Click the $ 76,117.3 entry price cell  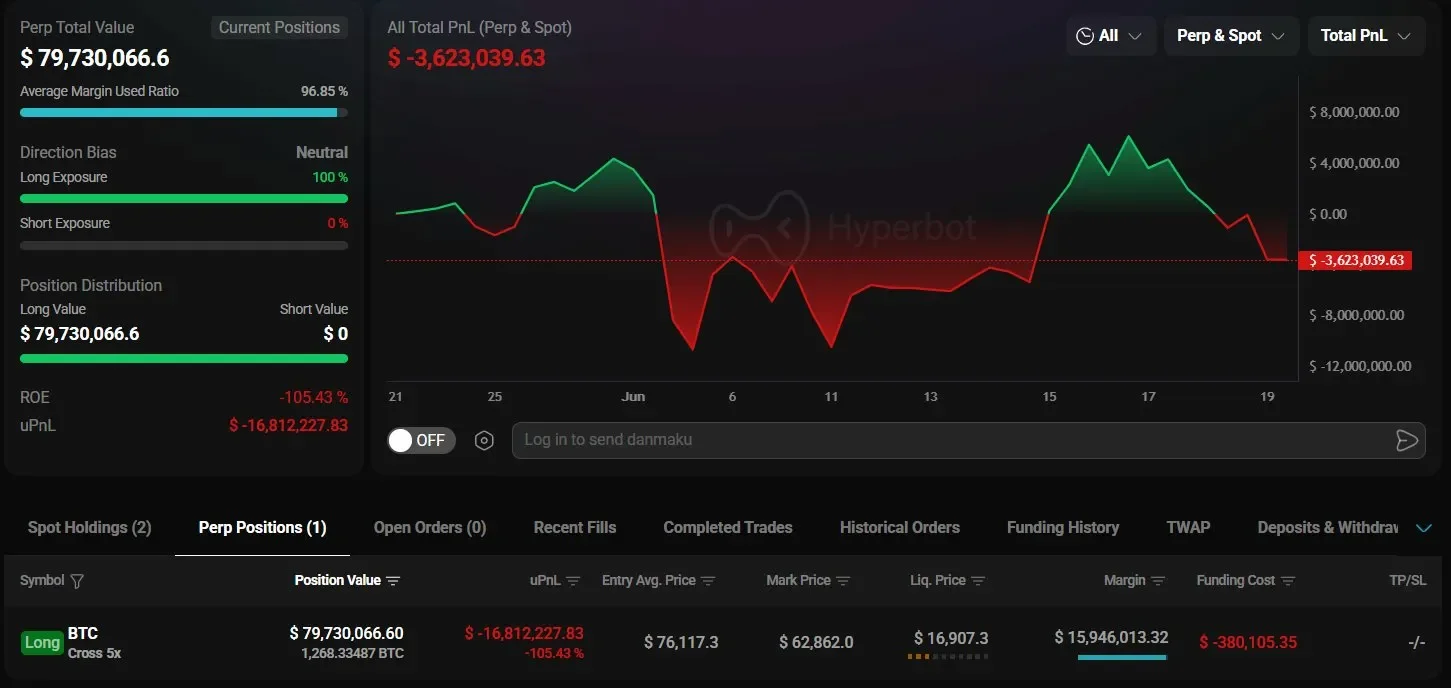pyautogui.click(x=681, y=642)
